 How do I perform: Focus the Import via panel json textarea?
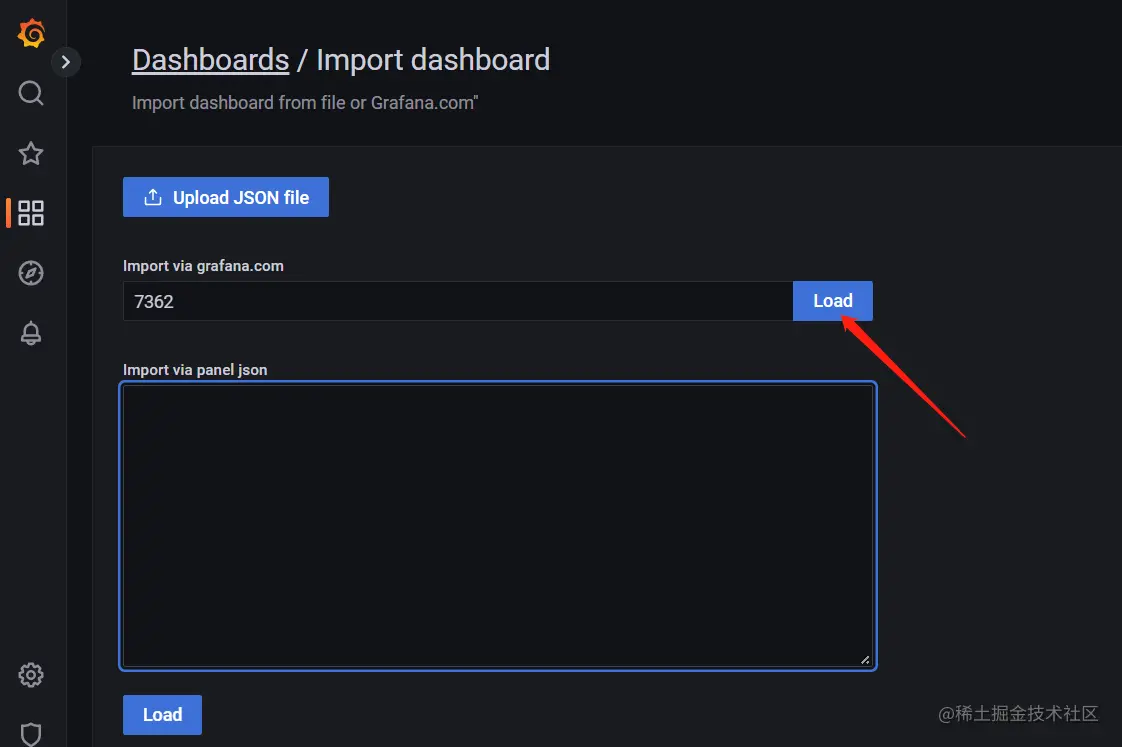click(x=498, y=526)
